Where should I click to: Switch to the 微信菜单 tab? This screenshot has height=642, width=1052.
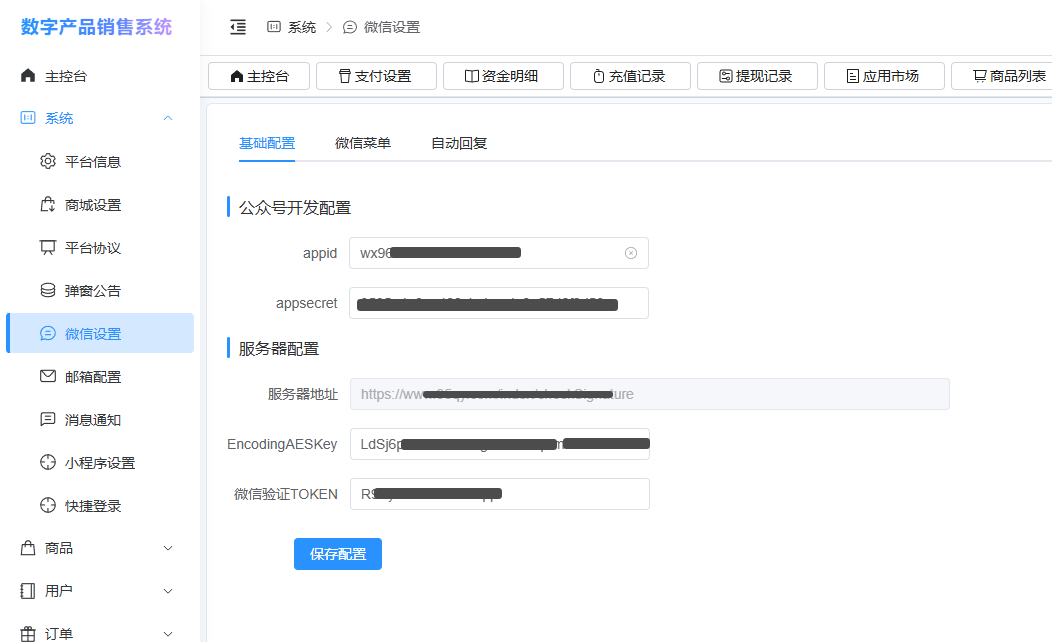pos(363,143)
